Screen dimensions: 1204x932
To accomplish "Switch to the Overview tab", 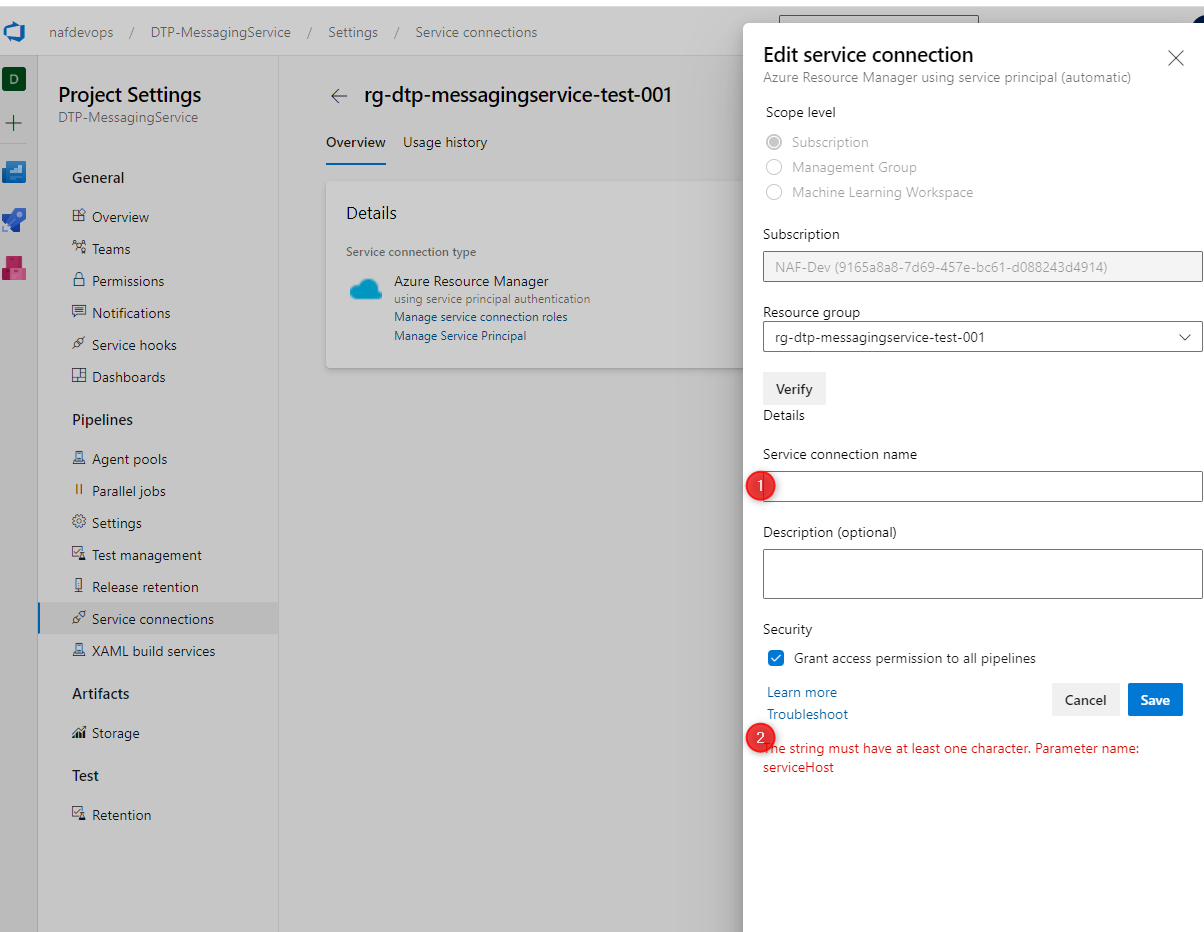I will point(356,142).
